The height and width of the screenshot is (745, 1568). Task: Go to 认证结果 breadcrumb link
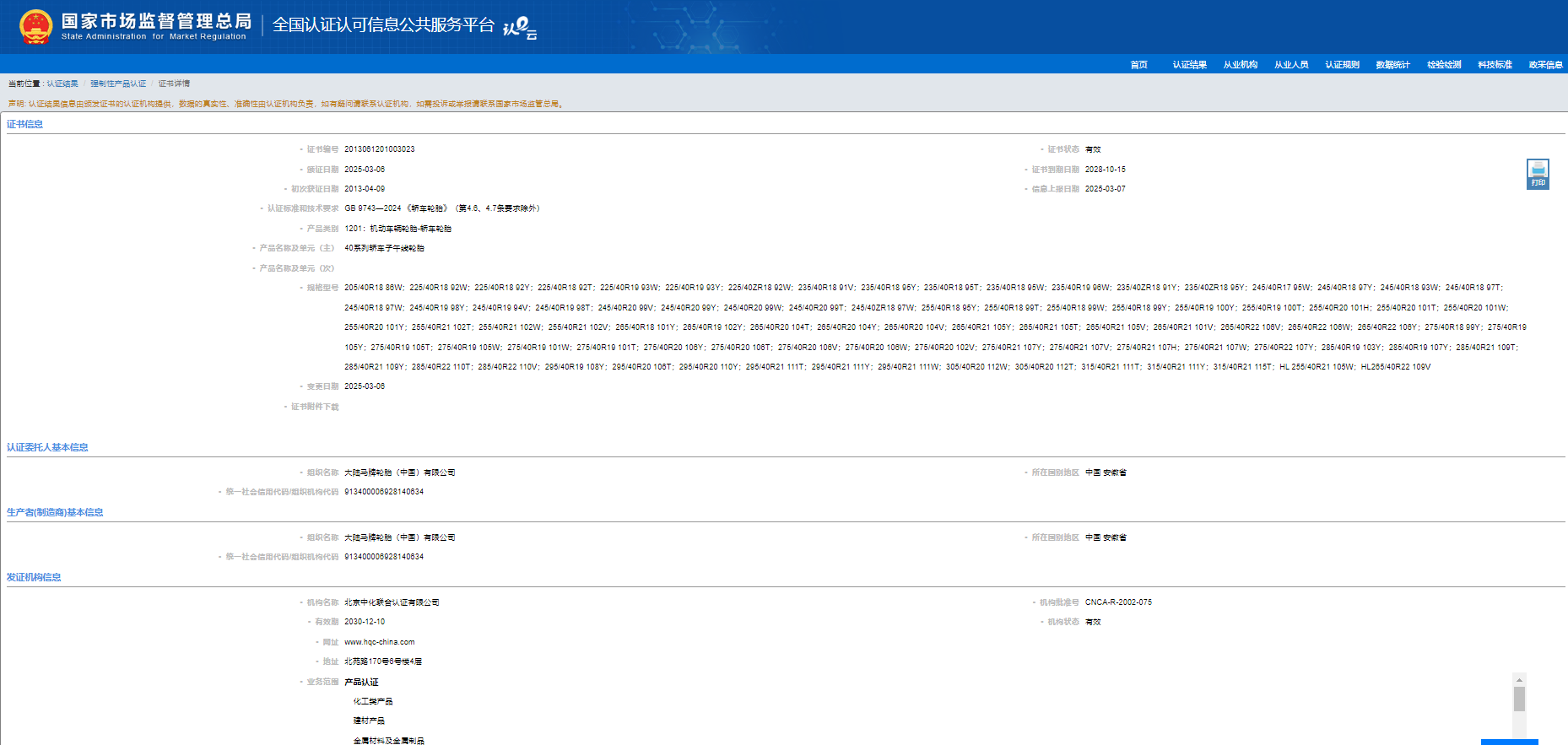pos(62,84)
